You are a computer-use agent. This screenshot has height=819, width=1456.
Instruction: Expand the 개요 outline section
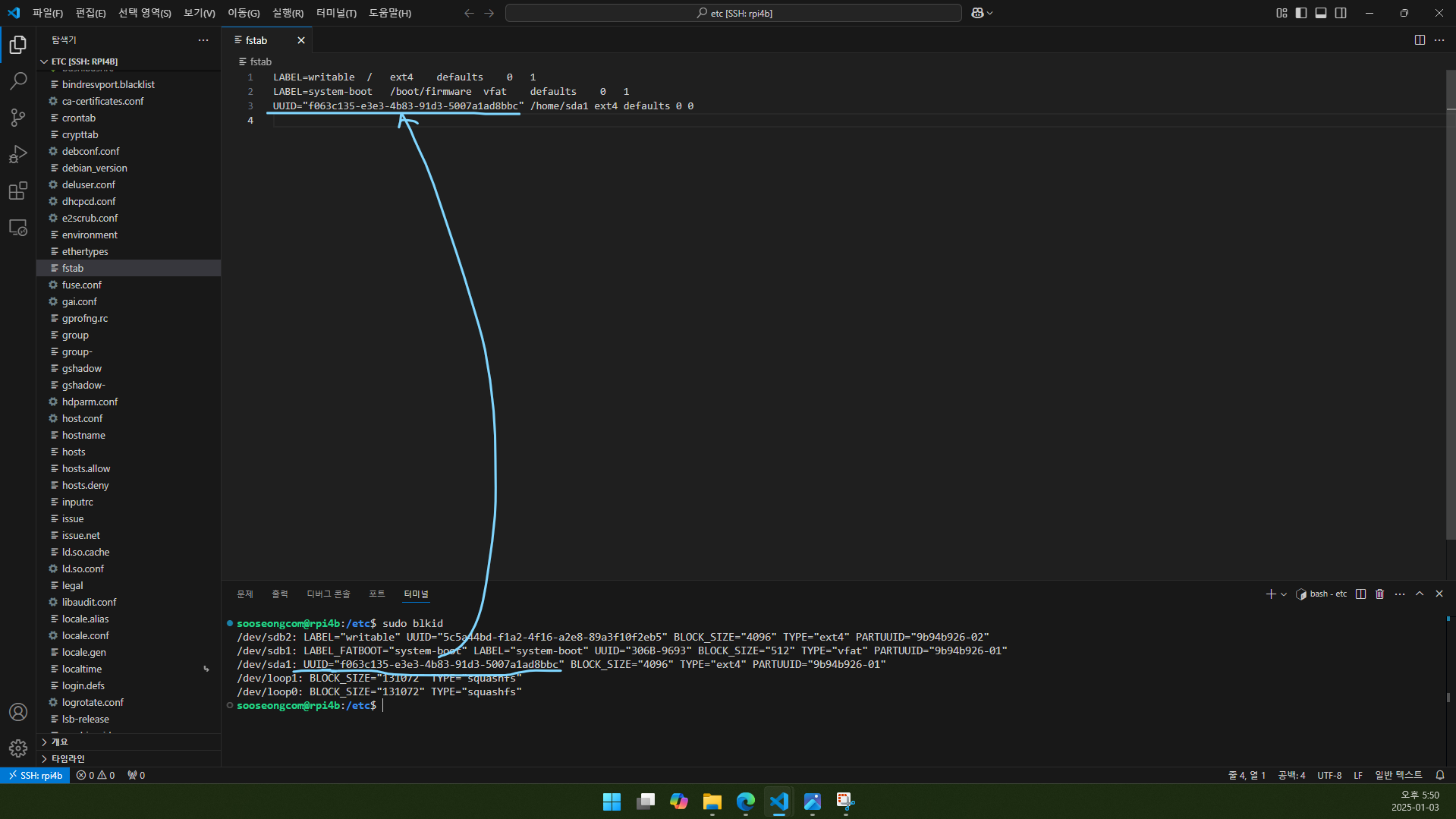pos(129,742)
